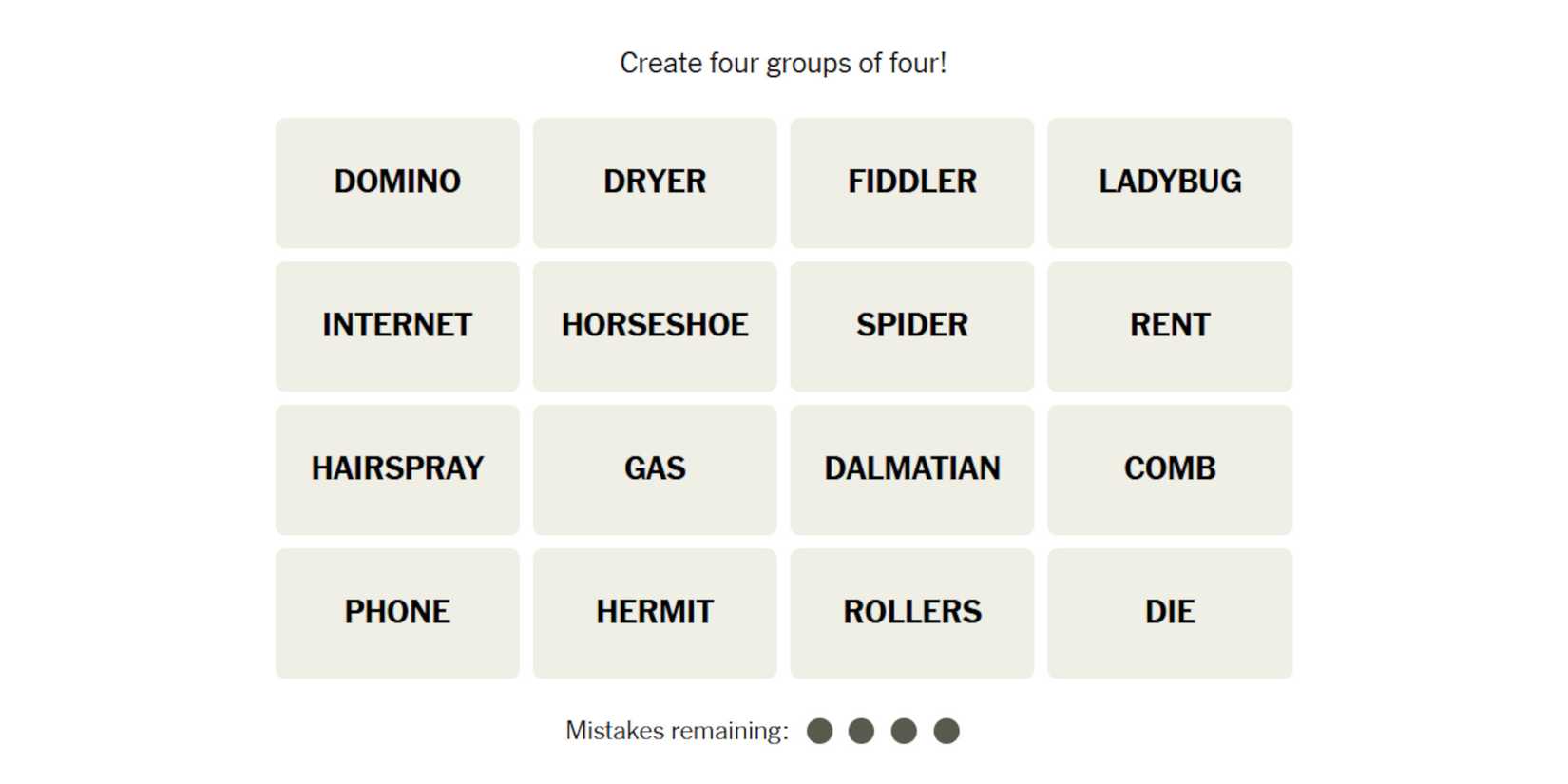This screenshot has height=784, width=1568.
Task: Choose the FIDDLER tile
Action: pos(912,182)
